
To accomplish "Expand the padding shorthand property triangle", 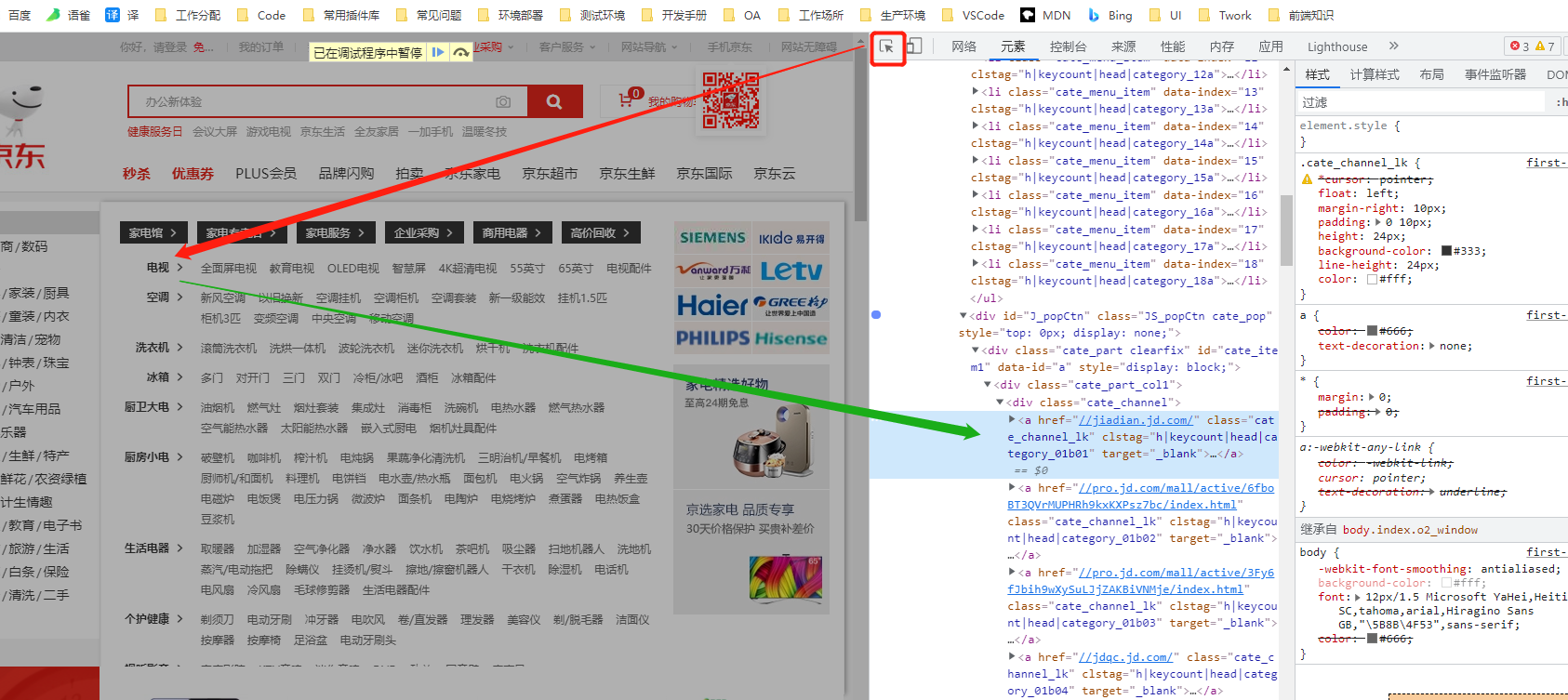I will pyautogui.click(x=1377, y=222).
